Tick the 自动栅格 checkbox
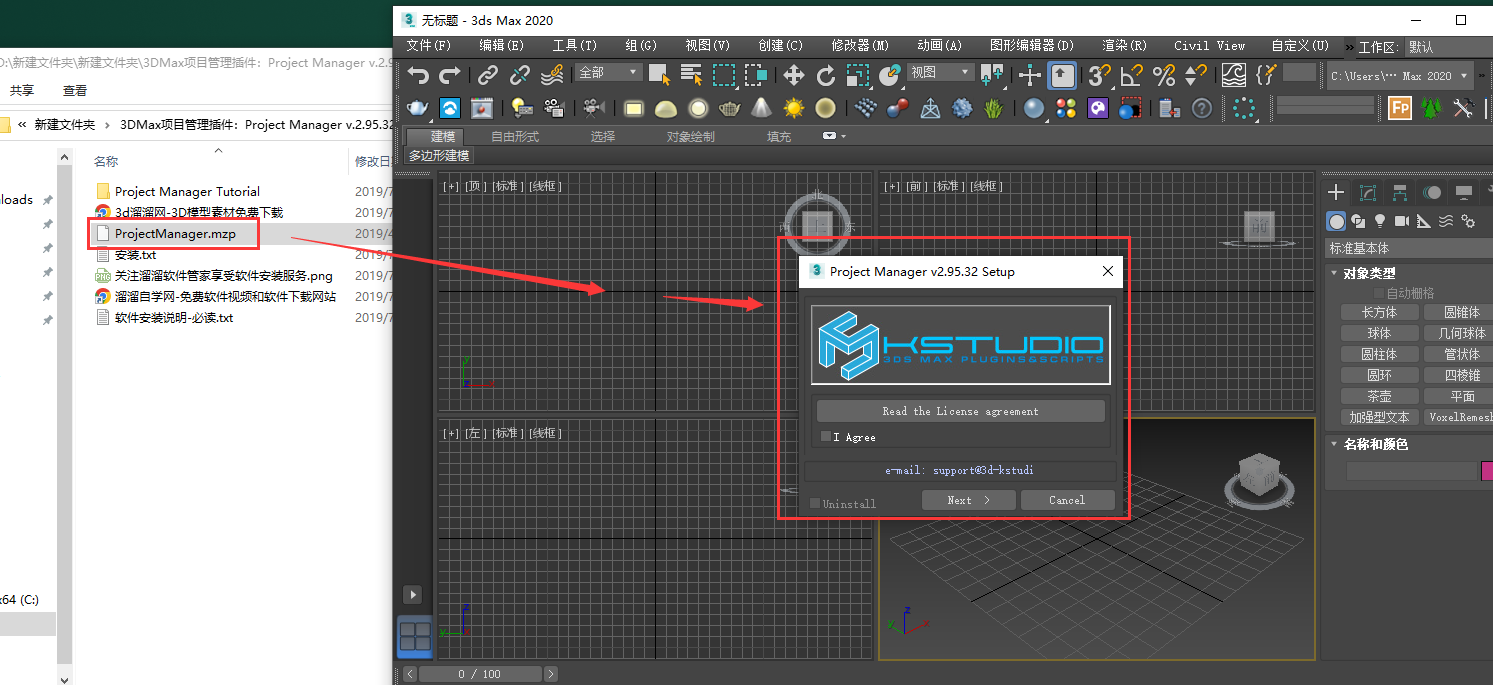Image resolution: width=1493 pixels, height=685 pixels. [1380, 293]
